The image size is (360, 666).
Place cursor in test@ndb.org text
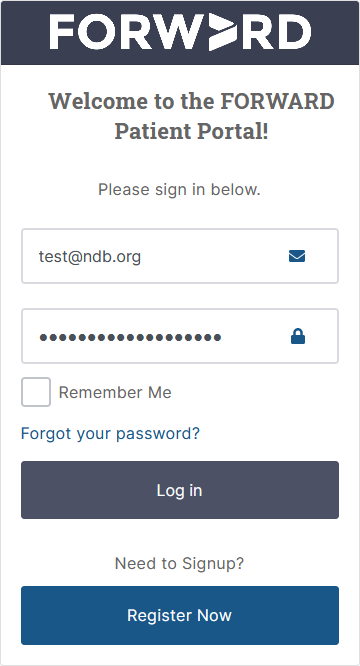(90, 257)
